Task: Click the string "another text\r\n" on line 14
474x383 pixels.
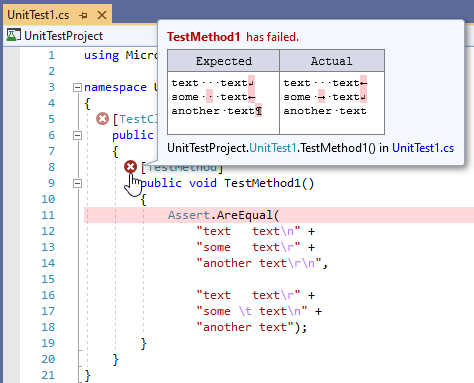Action: pyautogui.click(x=259, y=263)
